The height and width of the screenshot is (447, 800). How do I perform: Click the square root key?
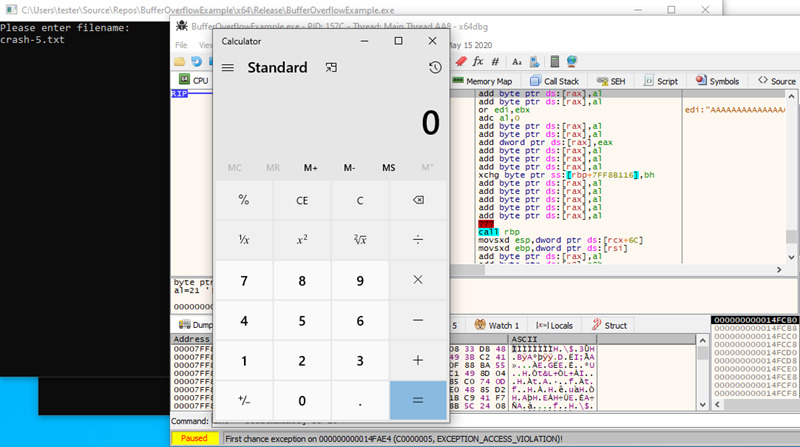pos(360,239)
